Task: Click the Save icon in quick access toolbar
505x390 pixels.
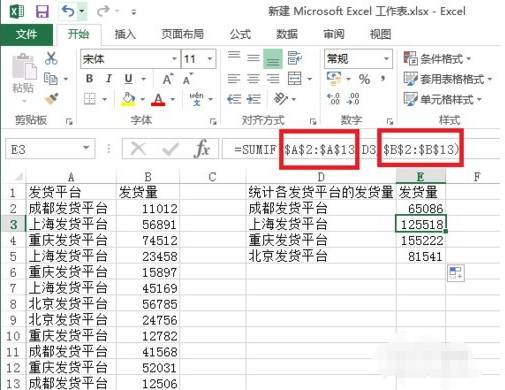Action: point(42,12)
